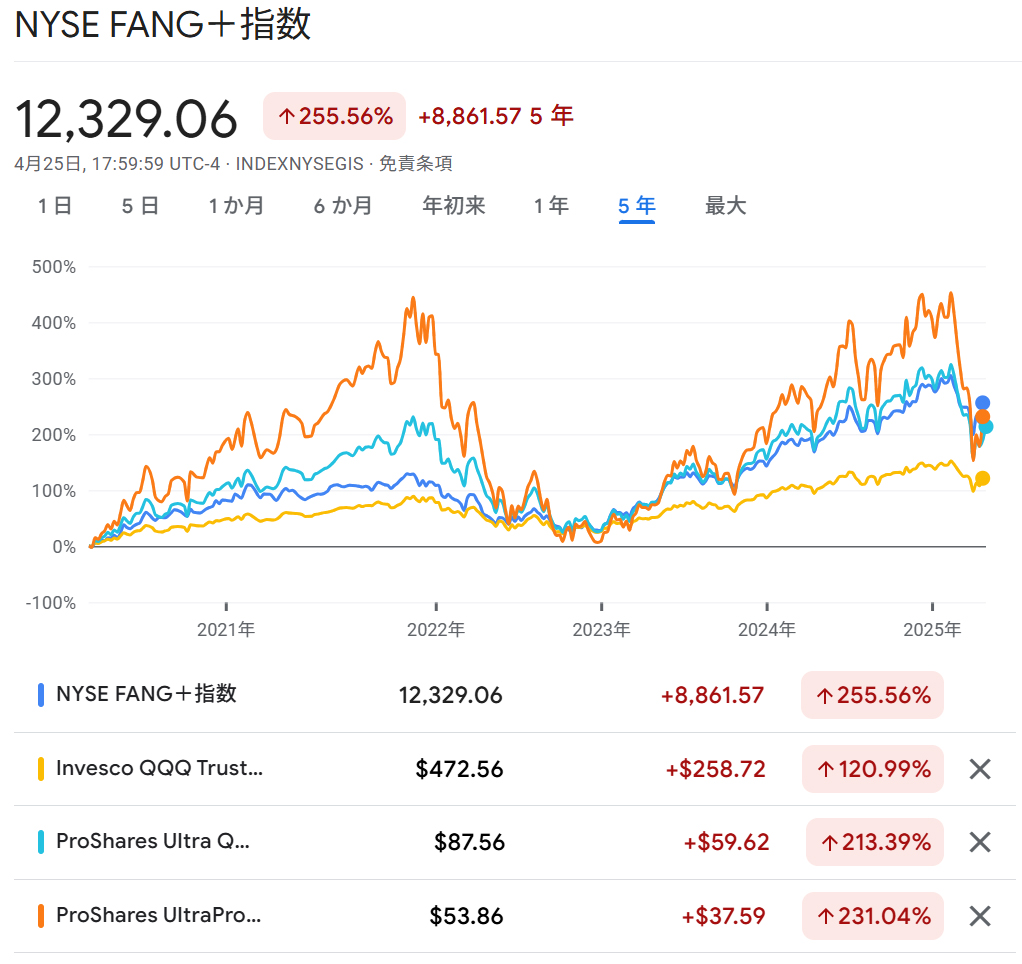Show the 年初来 year-to-date range
Image resolution: width=1022 pixels, height=964 pixels.
pyautogui.click(x=454, y=206)
